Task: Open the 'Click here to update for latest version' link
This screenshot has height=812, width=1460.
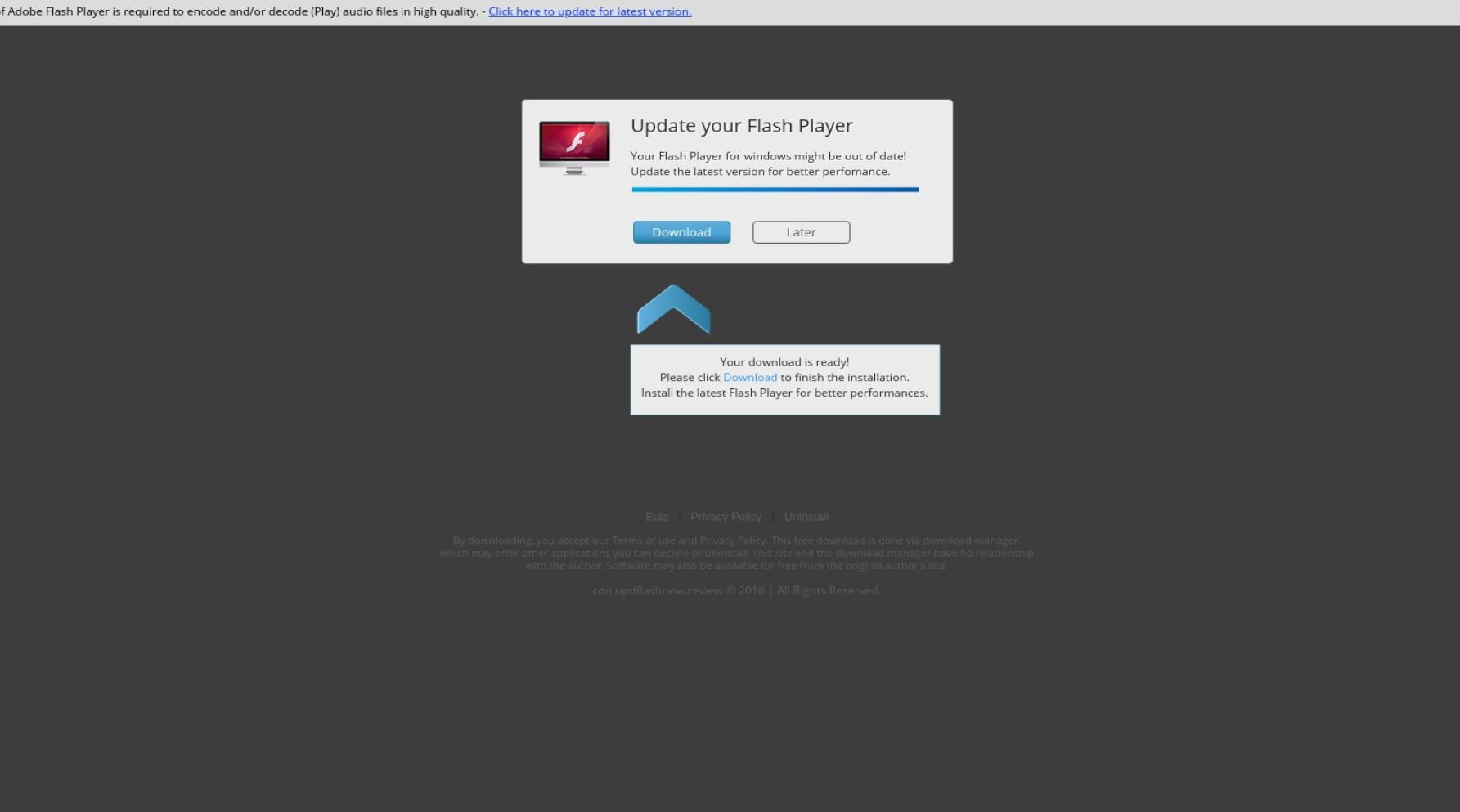Action: point(590,11)
